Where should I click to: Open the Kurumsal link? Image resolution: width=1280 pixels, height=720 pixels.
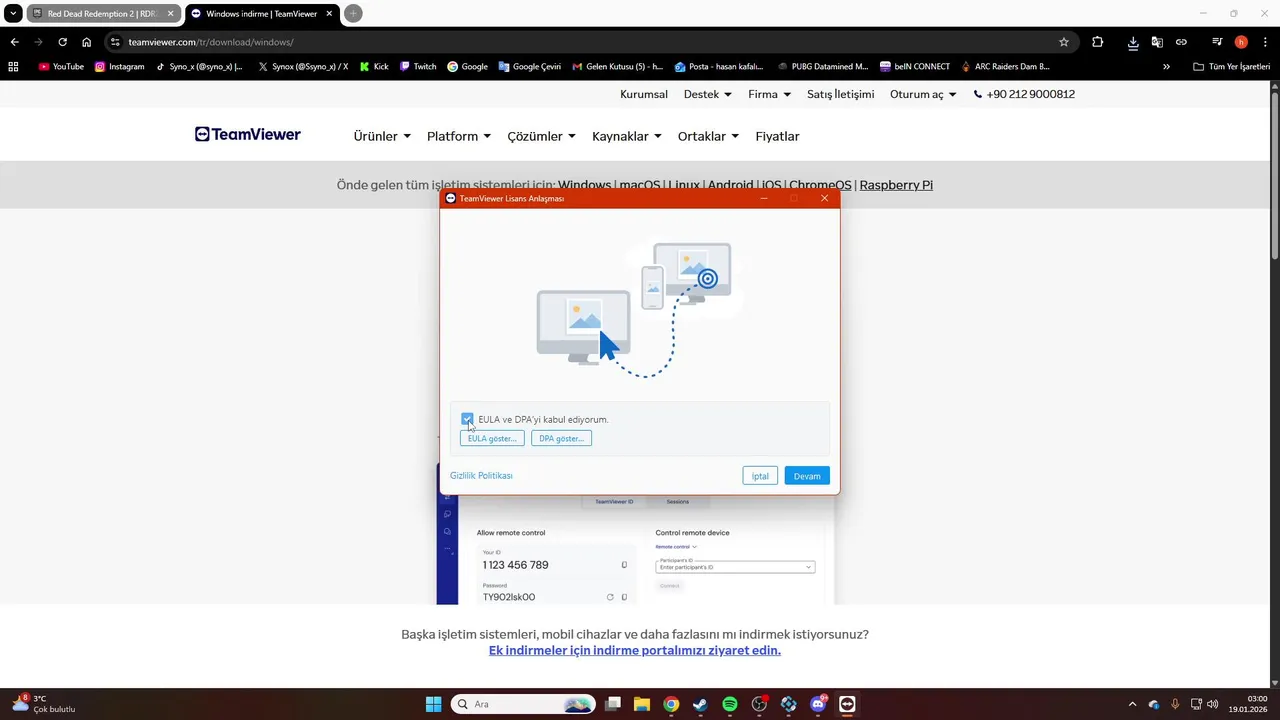[644, 94]
